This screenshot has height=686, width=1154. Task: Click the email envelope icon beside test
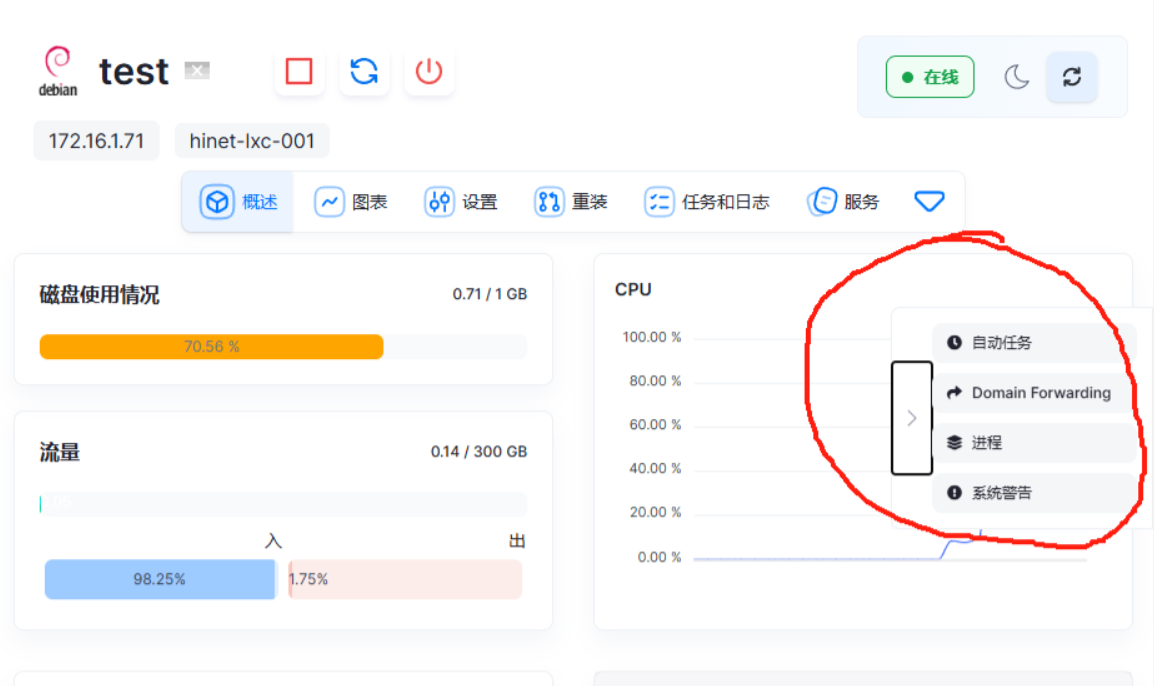(197, 70)
